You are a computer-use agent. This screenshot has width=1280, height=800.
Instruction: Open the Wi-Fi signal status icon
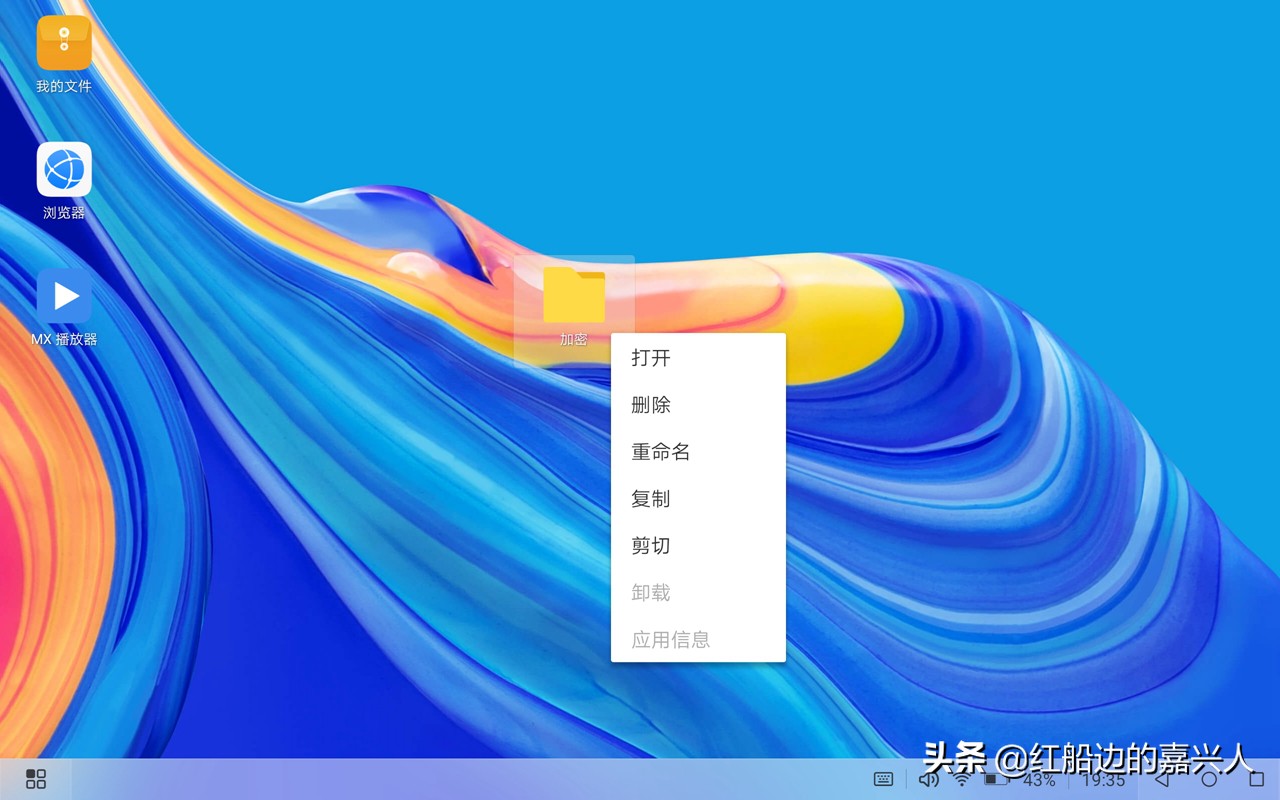[962, 778]
